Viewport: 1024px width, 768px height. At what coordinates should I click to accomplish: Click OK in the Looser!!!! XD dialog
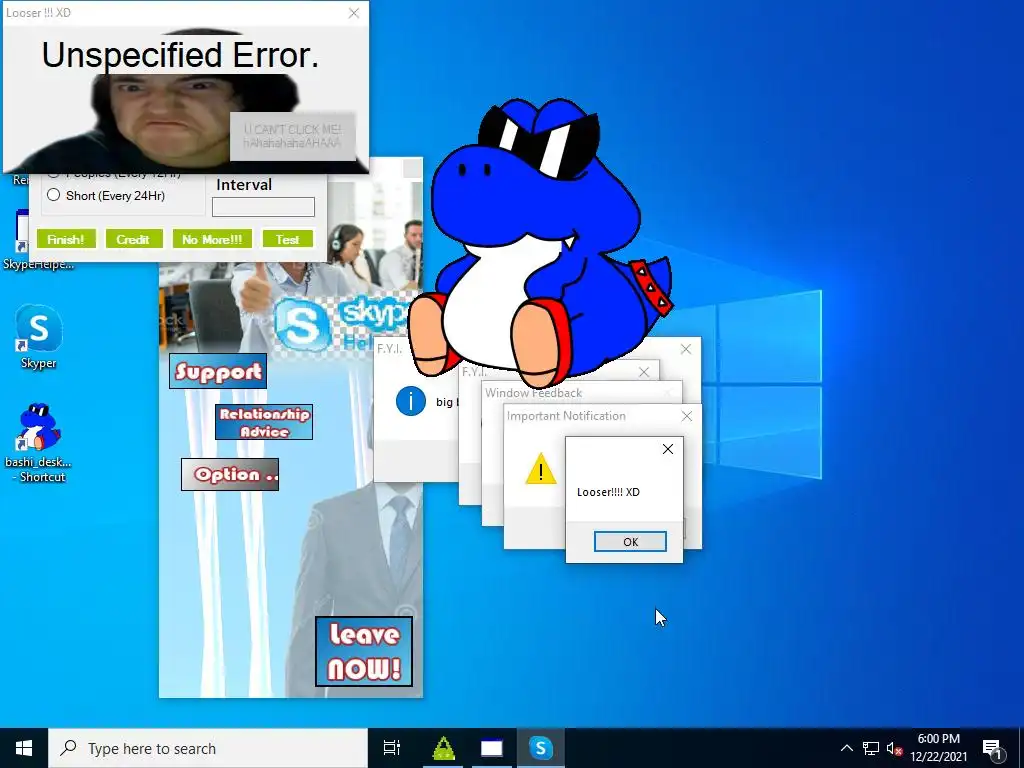coord(630,541)
